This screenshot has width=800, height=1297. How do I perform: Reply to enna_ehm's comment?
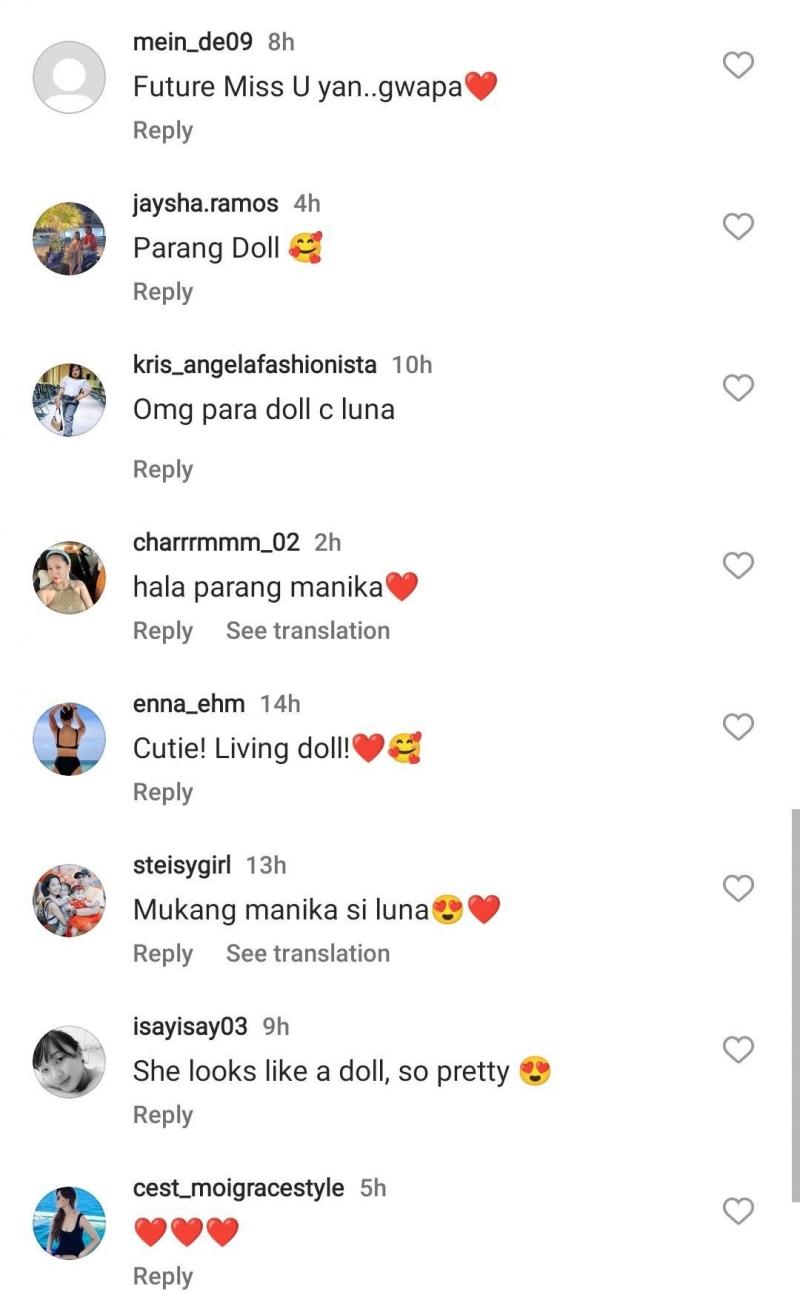tap(163, 792)
